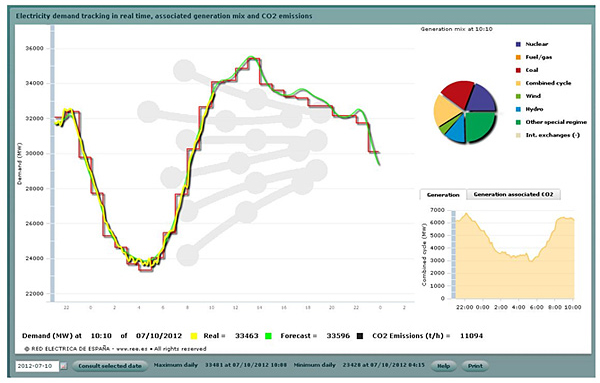Select the Nuclear label in the legend
This screenshot has height=383, width=600.
click(x=536, y=44)
